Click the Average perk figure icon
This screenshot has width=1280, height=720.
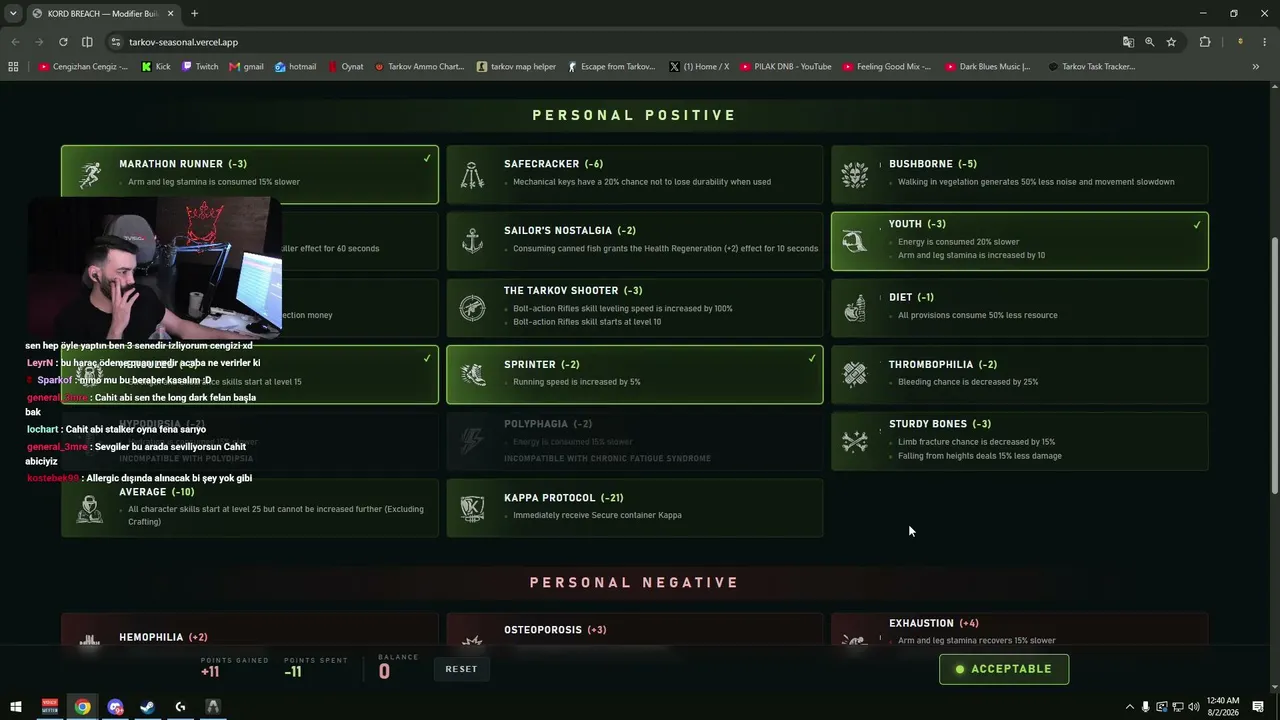point(90,508)
